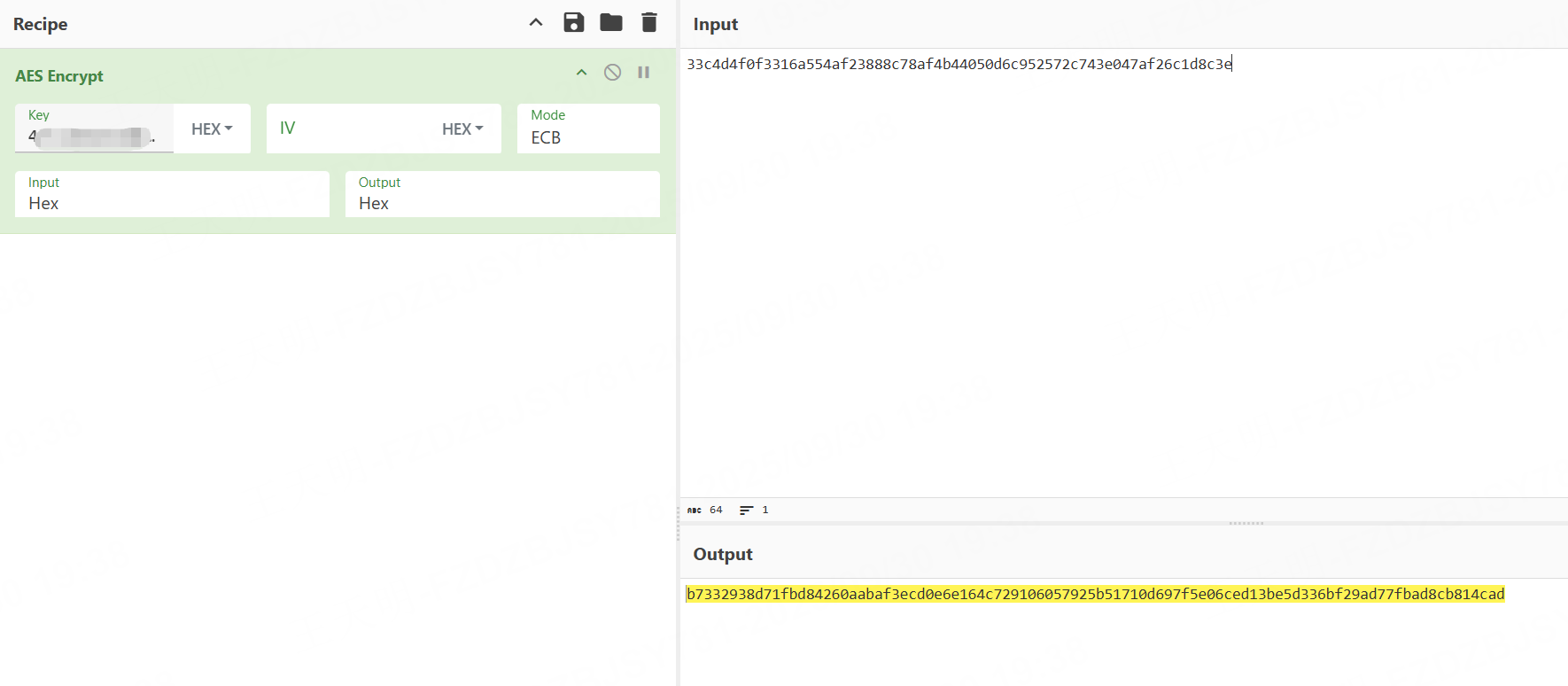Viewport: 1568px width, 686px height.
Task: Click the line count indicator icon
Action: click(746, 510)
